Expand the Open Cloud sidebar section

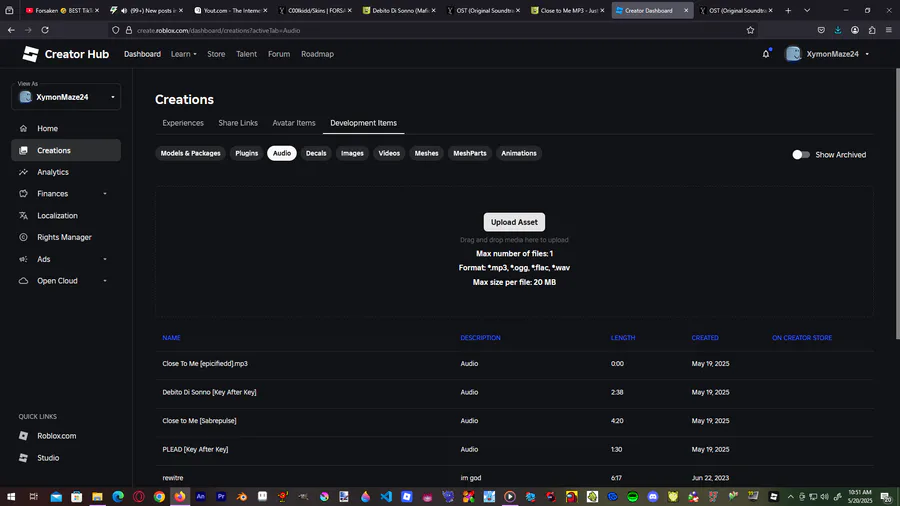click(x=105, y=281)
